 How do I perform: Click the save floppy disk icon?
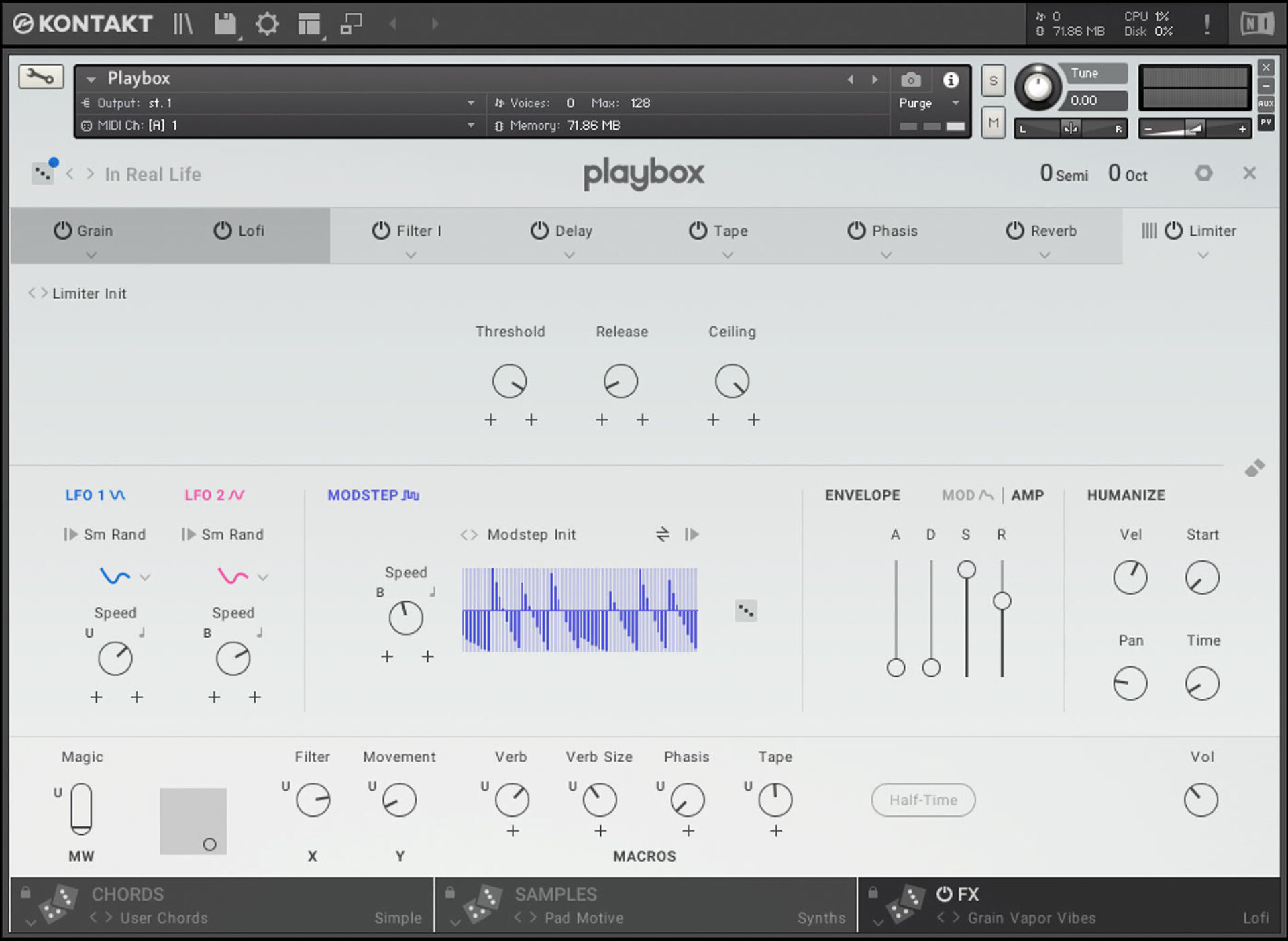click(x=225, y=23)
